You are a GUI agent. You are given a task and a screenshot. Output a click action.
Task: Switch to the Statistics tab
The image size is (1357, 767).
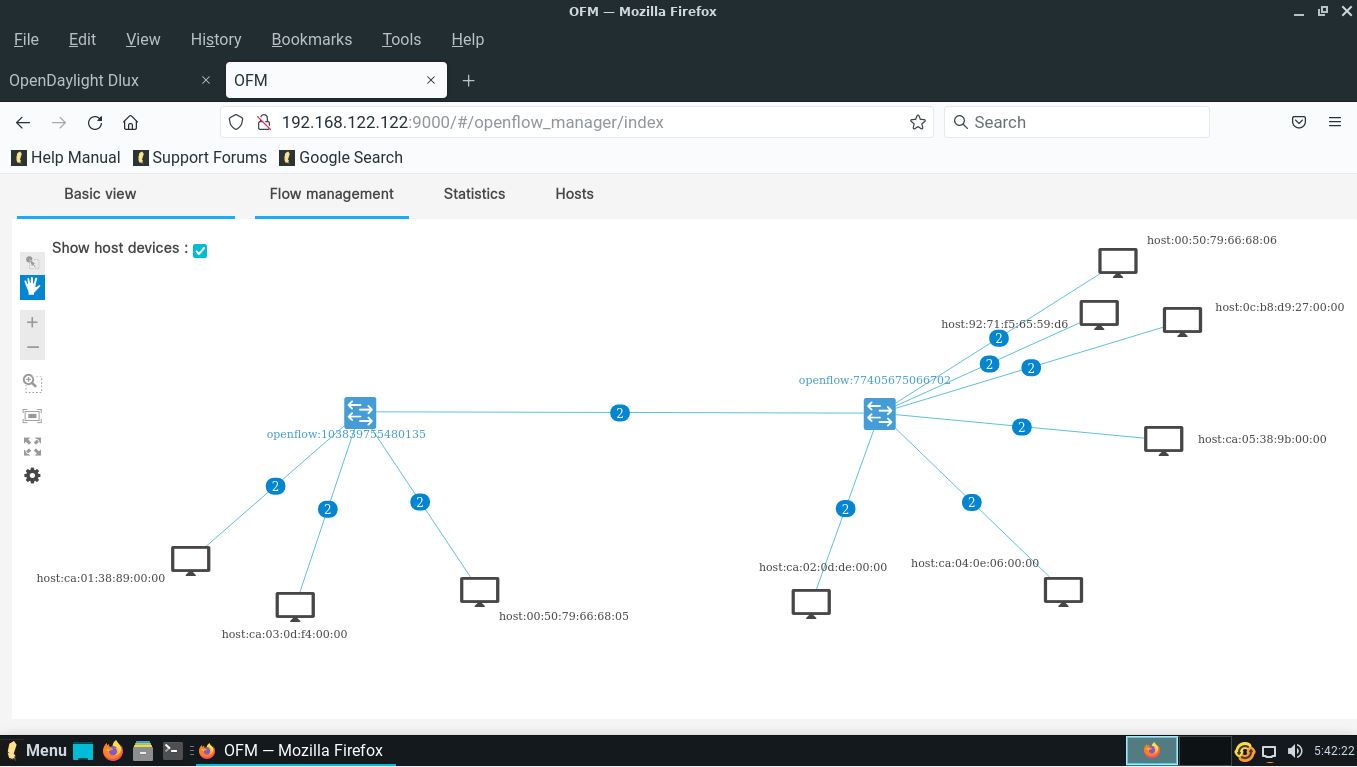[x=474, y=194]
